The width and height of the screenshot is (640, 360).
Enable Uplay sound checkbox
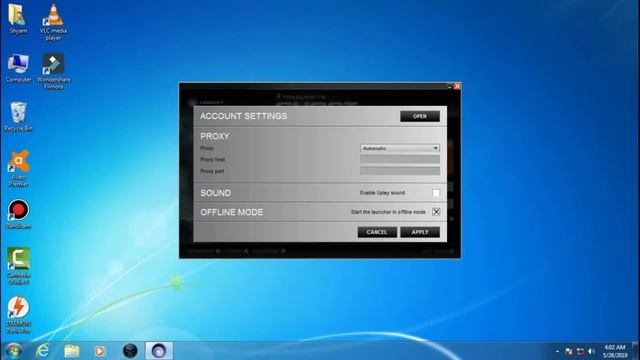tap(436, 193)
